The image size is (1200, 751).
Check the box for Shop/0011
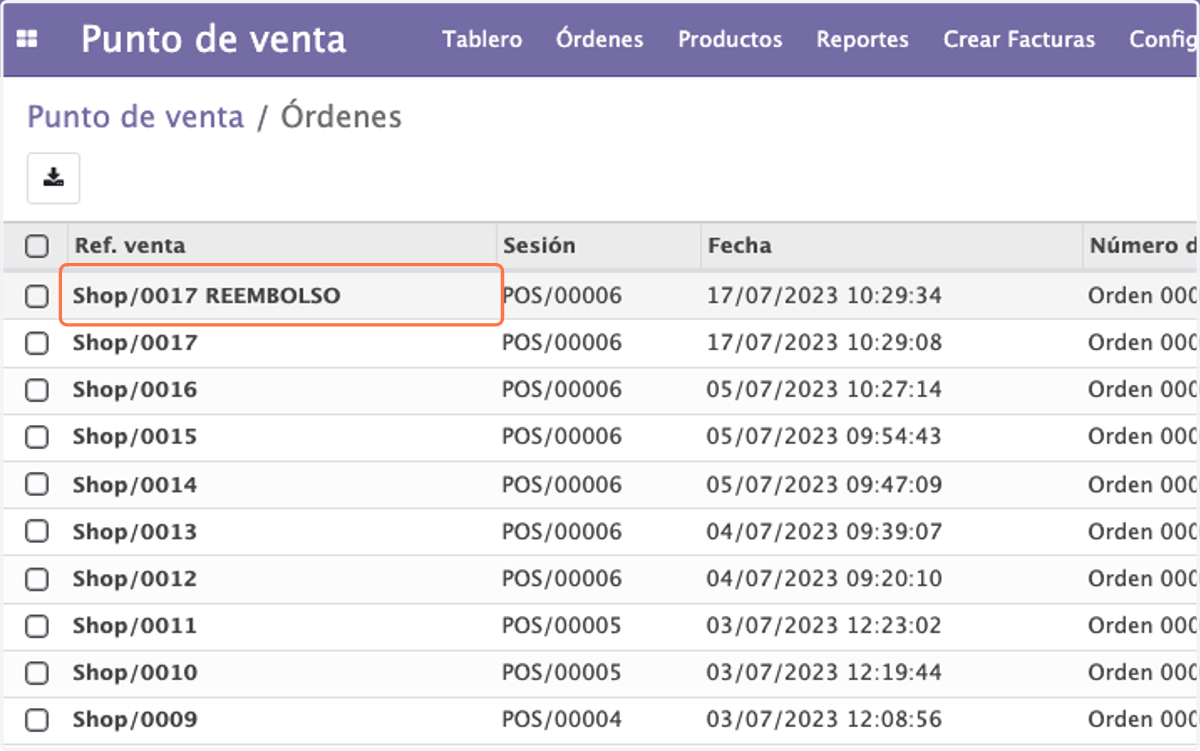(37, 626)
